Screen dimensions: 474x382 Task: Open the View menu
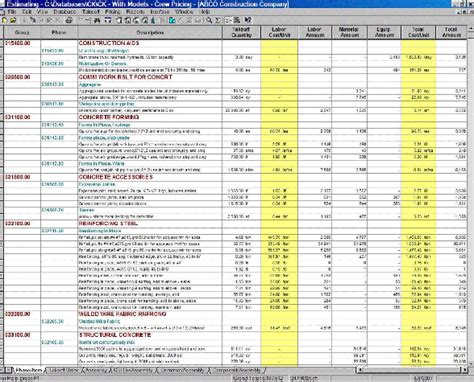pos(43,12)
